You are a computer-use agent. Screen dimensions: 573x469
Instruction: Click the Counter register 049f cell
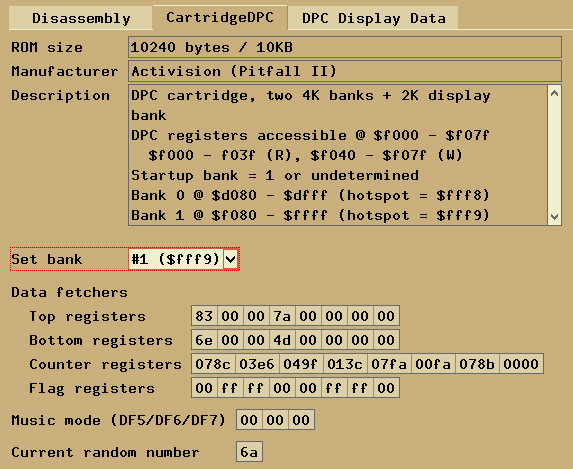[301, 364]
